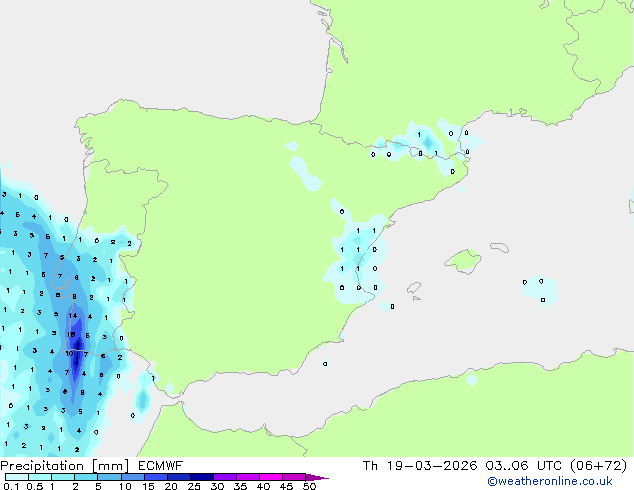
Task: Pick the 25–30 mm navy legend swatch
Action: (202, 477)
